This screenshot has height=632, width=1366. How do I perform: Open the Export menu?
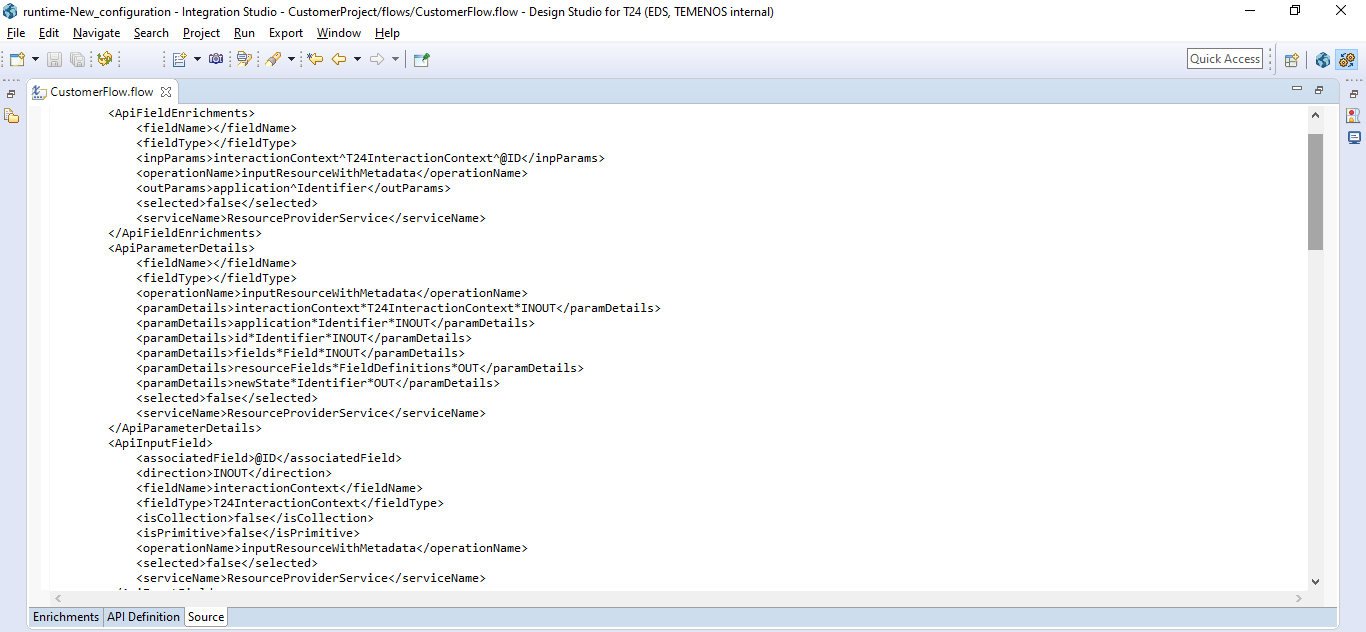[285, 33]
